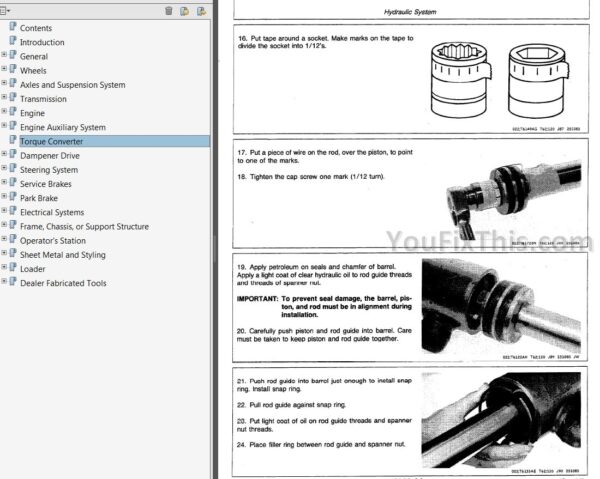Click the bookmark icon beside Park Brake
Viewport: 600px width, 479px height.
(x=13, y=198)
